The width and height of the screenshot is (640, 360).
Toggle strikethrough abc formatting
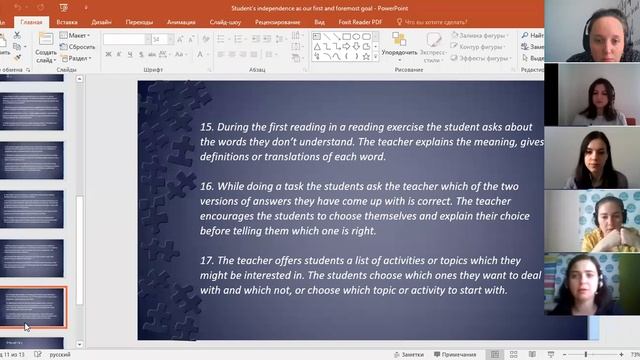coord(152,54)
